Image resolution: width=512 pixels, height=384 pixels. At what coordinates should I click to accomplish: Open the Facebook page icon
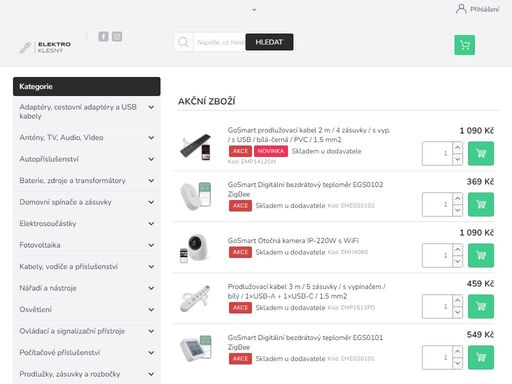103,36
